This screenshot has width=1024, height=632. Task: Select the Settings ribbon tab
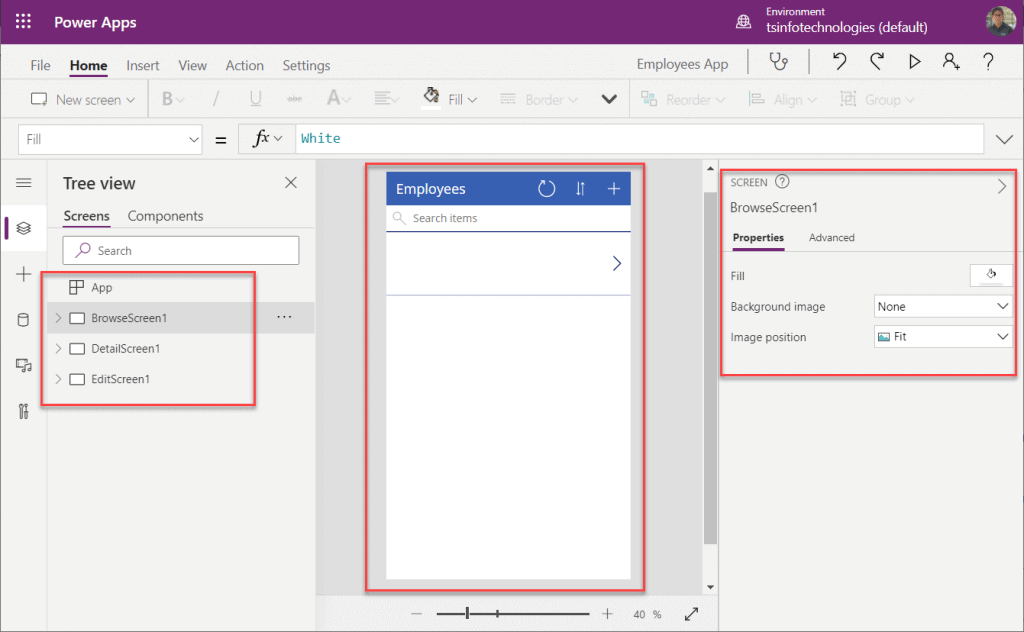[306, 65]
